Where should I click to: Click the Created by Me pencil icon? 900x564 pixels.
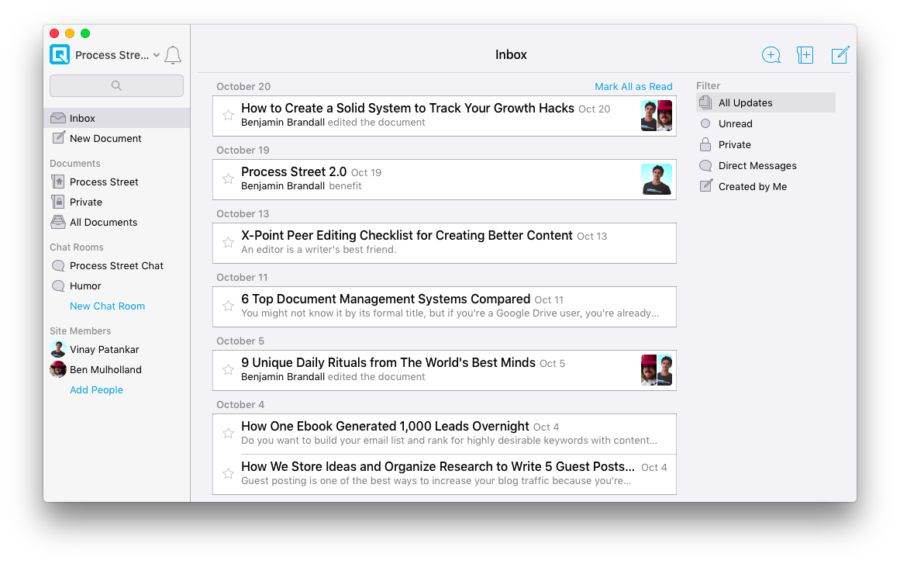705,186
